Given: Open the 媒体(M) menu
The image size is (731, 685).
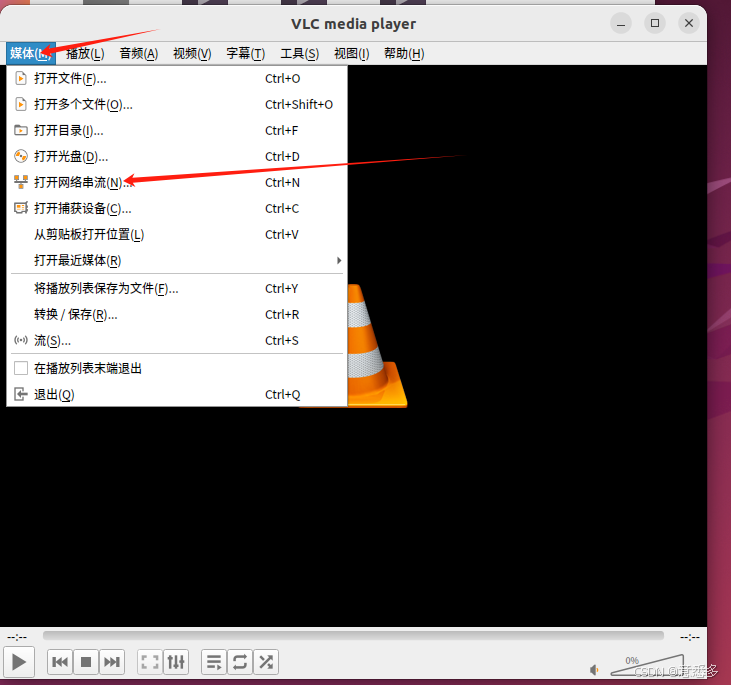Looking at the screenshot, I should [x=31, y=53].
